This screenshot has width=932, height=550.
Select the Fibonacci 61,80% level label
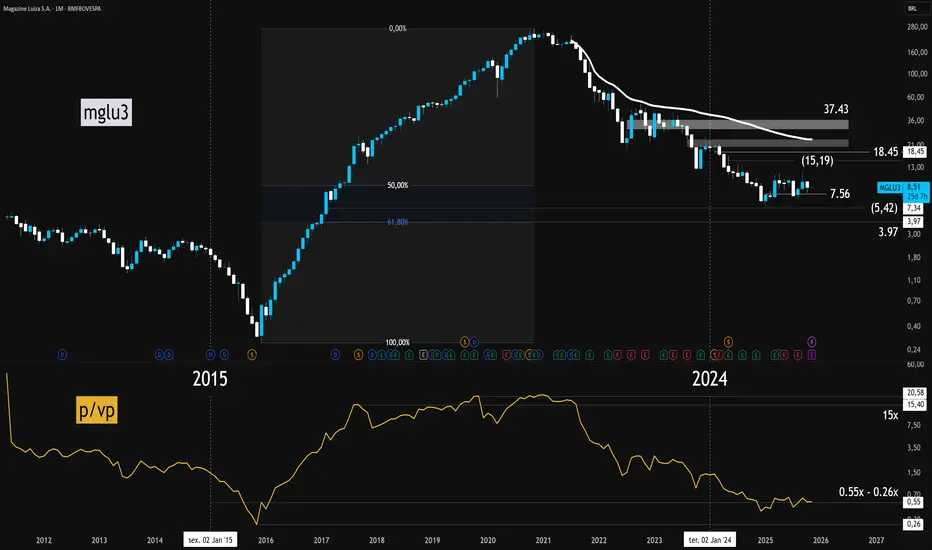398,222
